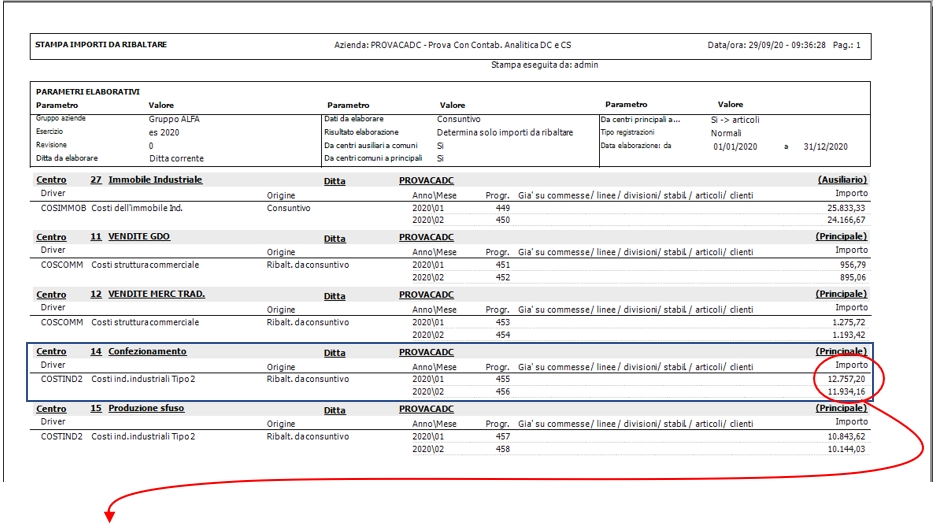Click the amount "12.757,20"

point(846,379)
